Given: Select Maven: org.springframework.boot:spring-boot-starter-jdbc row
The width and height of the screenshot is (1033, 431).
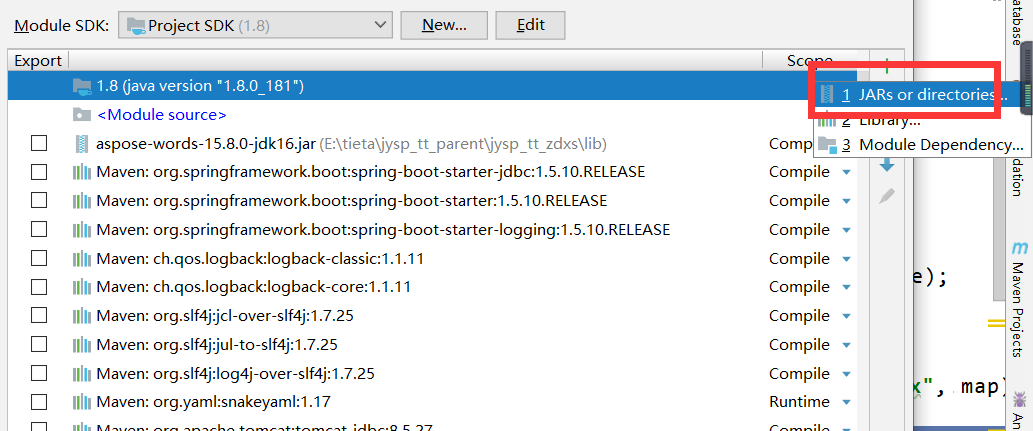Looking at the screenshot, I should point(432,173).
